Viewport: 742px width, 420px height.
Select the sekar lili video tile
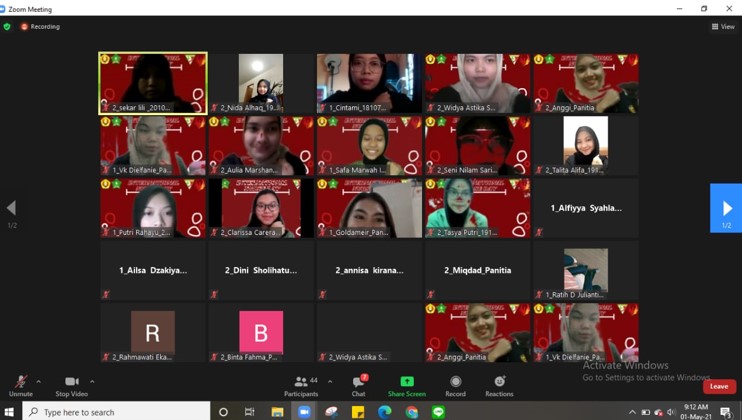coord(153,83)
